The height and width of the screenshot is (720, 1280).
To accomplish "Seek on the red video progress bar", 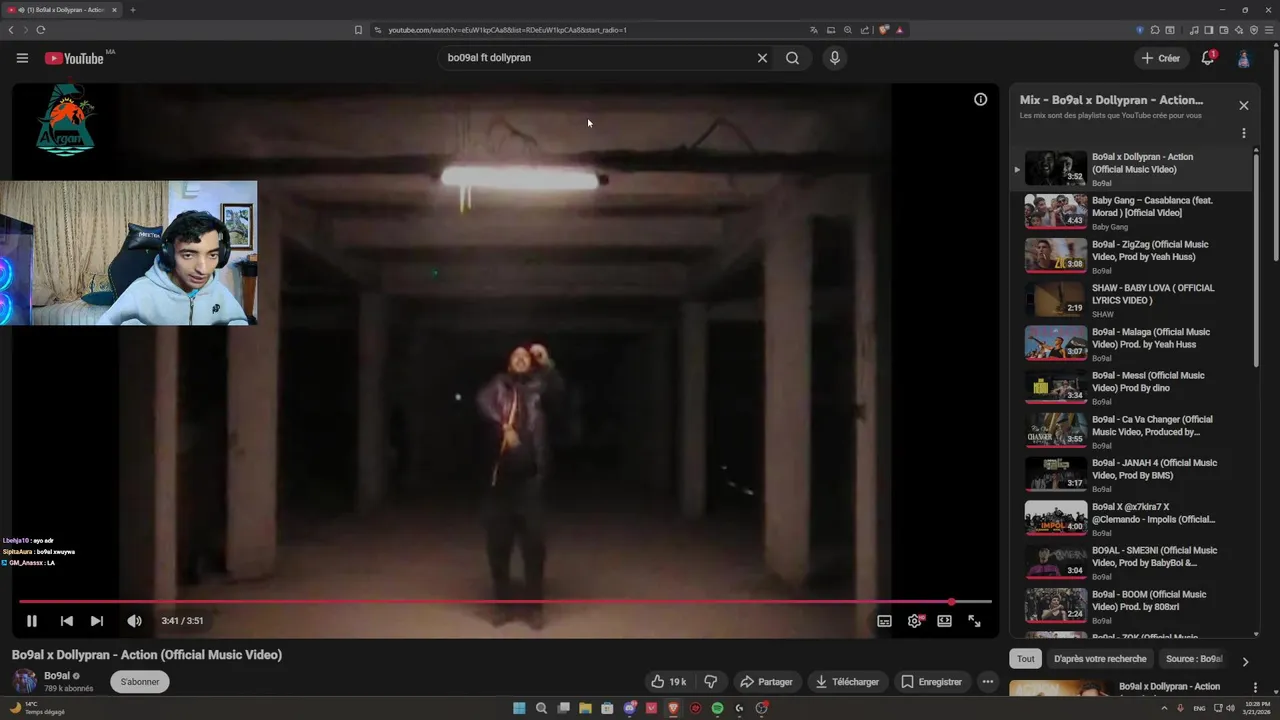I will coord(505,602).
